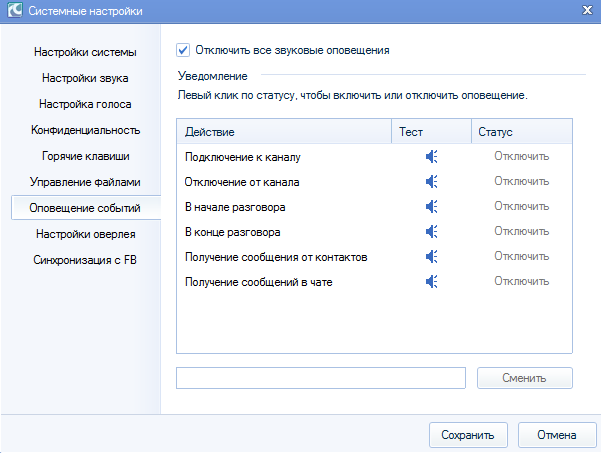Screen dimensions: 601x453
Task: Open Настройки системы section
Action: pyautogui.click(x=85, y=52)
